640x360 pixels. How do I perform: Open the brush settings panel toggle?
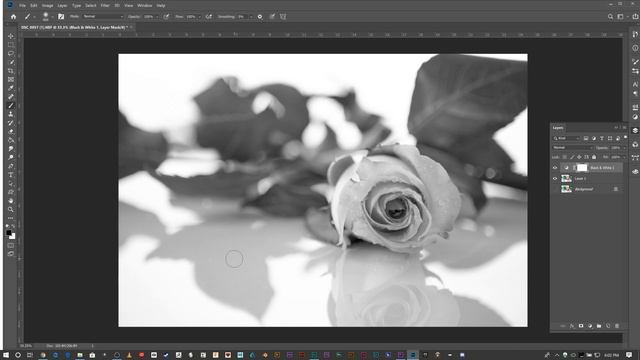[61, 17]
